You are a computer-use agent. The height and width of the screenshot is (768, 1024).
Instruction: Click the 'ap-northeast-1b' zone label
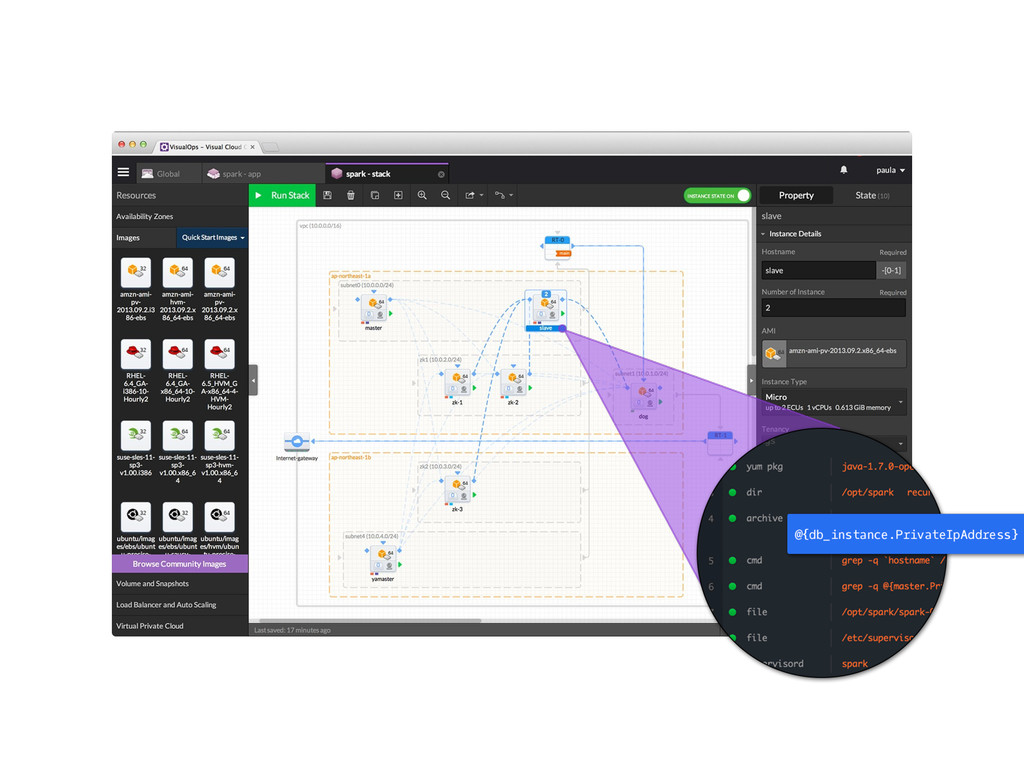(x=351, y=457)
